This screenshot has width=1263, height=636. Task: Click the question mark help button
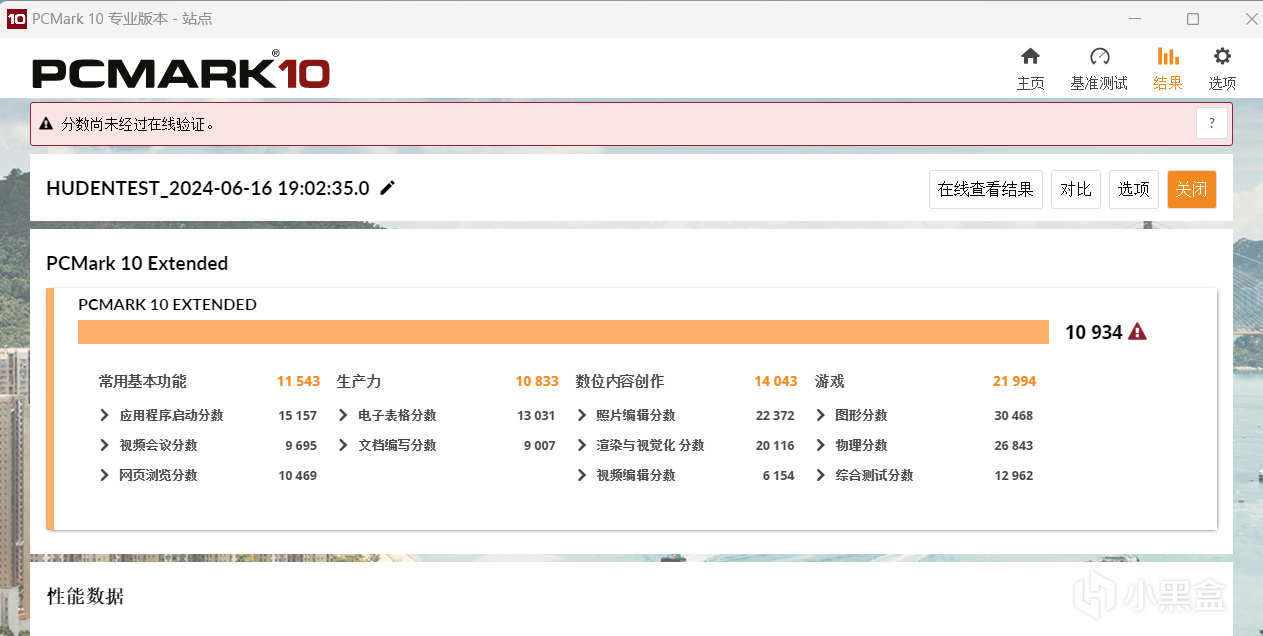point(1211,124)
